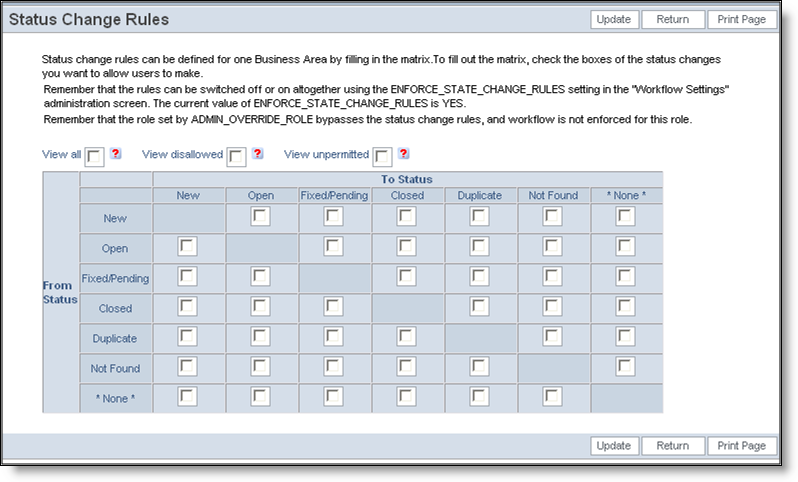Click the View all label

pyautogui.click(x=61, y=154)
